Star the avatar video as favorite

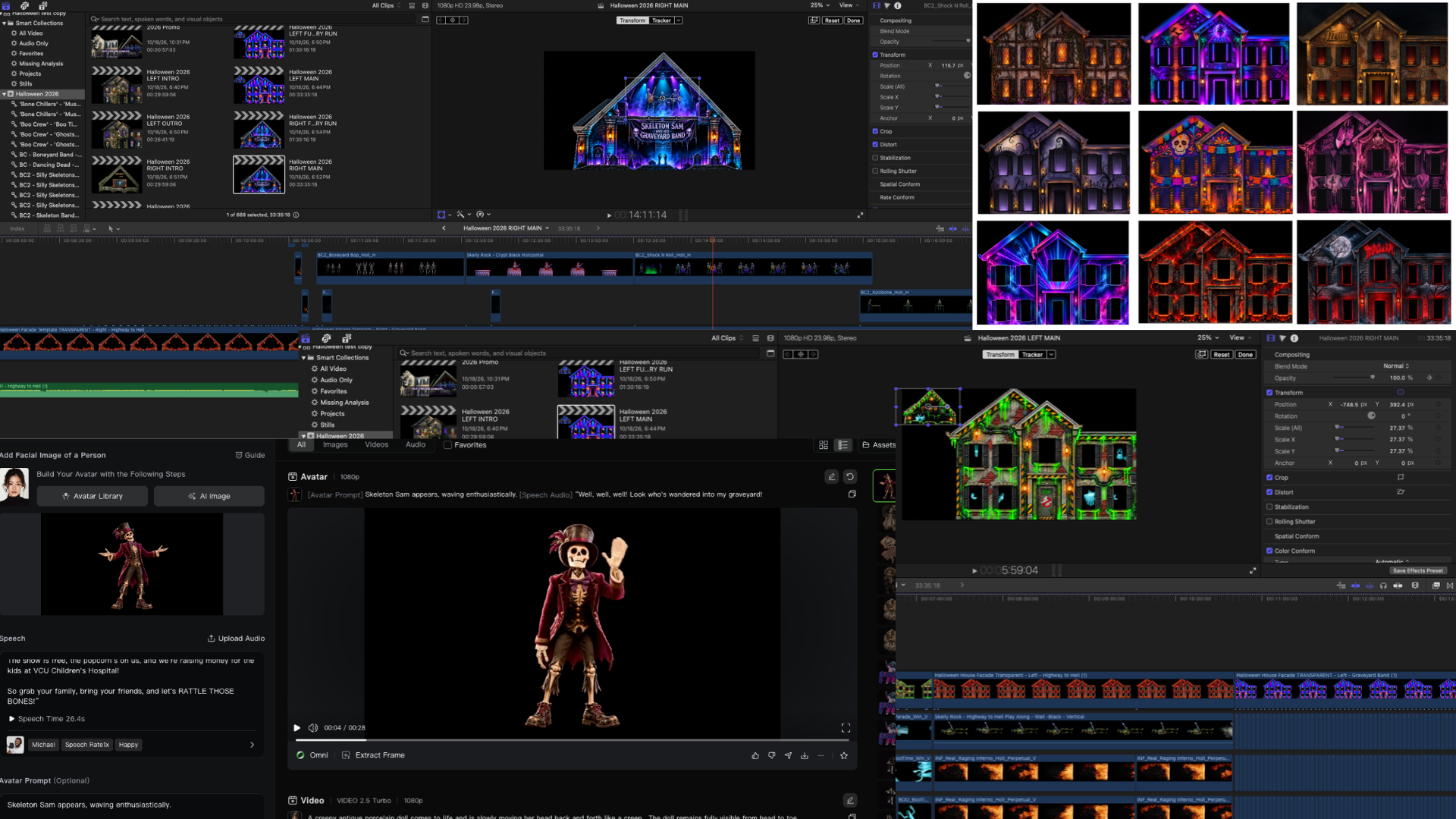tap(844, 755)
